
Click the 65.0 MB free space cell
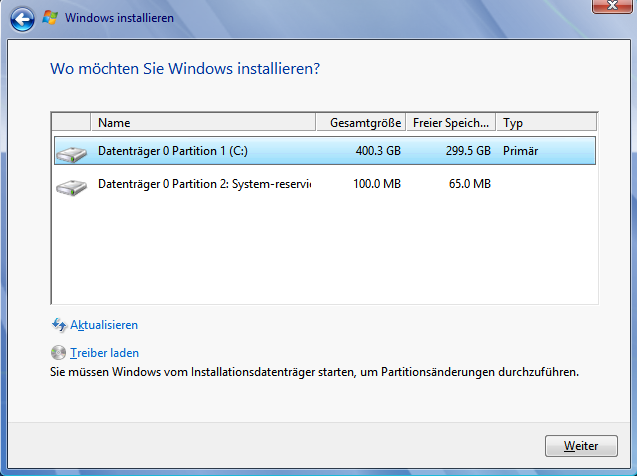coord(470,184)
